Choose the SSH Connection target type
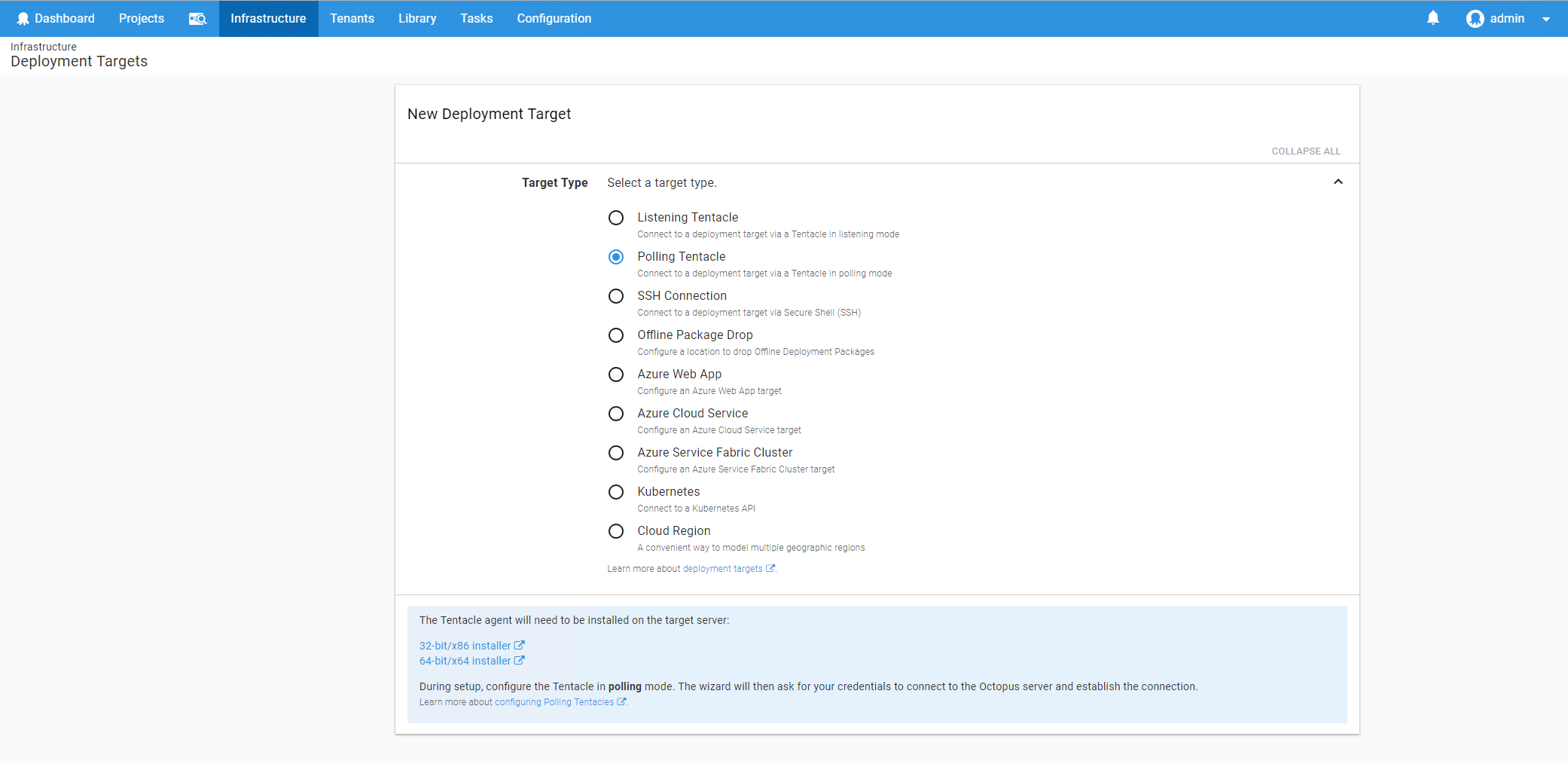This screenshot has height=764, width=1568. 616,296
